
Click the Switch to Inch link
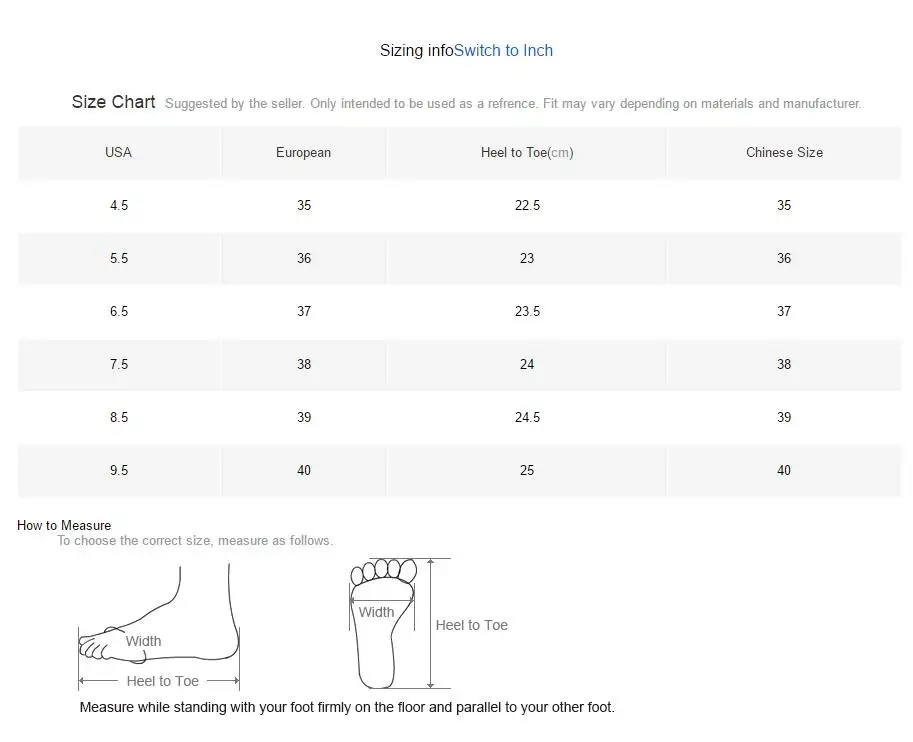pyautogui.click(x=503, y=51)
